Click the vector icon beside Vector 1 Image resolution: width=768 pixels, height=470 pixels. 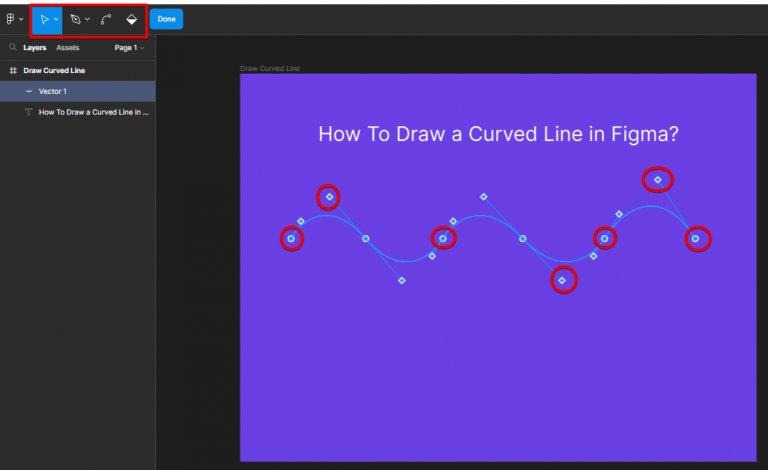click(28, 92)
